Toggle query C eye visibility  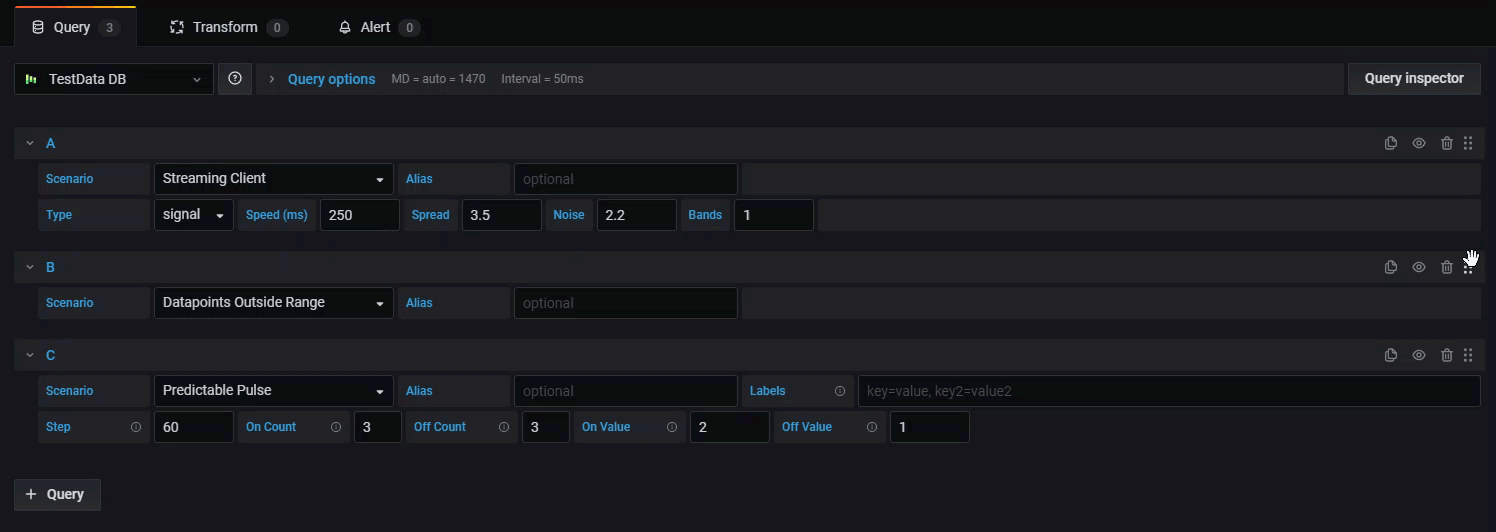pyautogui.click(x=1418, y=355)
